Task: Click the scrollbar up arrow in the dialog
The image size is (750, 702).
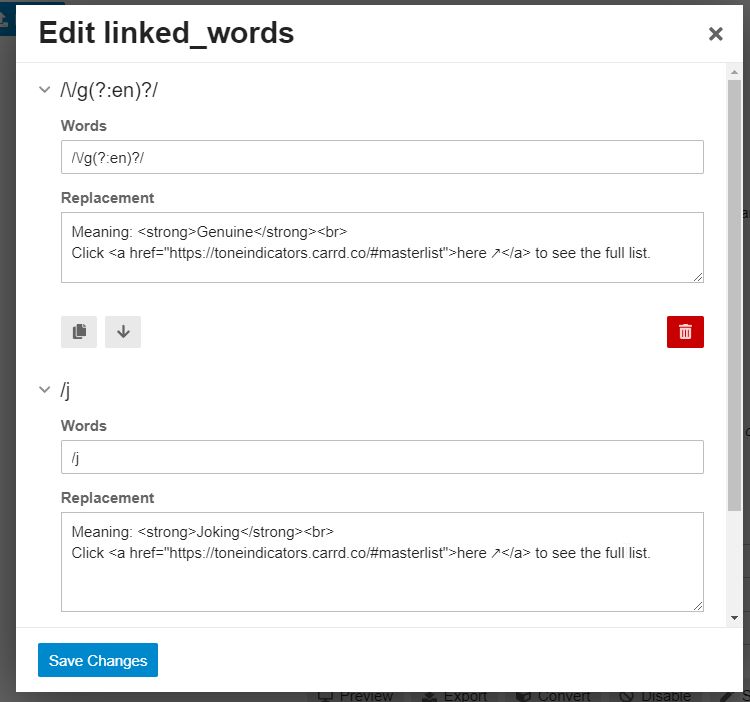Action: [734, 72]
